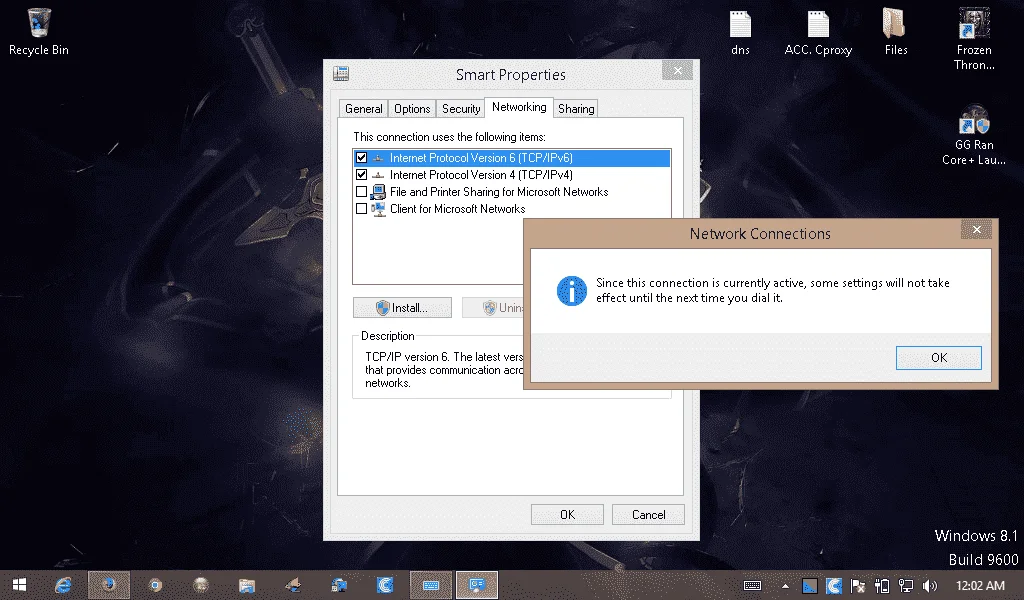Open the Action Center flag icon
The height and width of the screenshot is (600, 1024).
[x=857, y=586]
